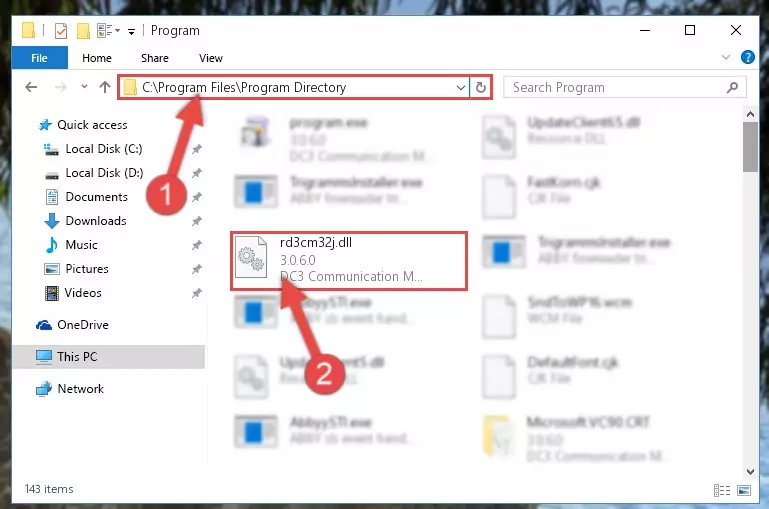Go forward with the forward arrow

pos(61,87)
